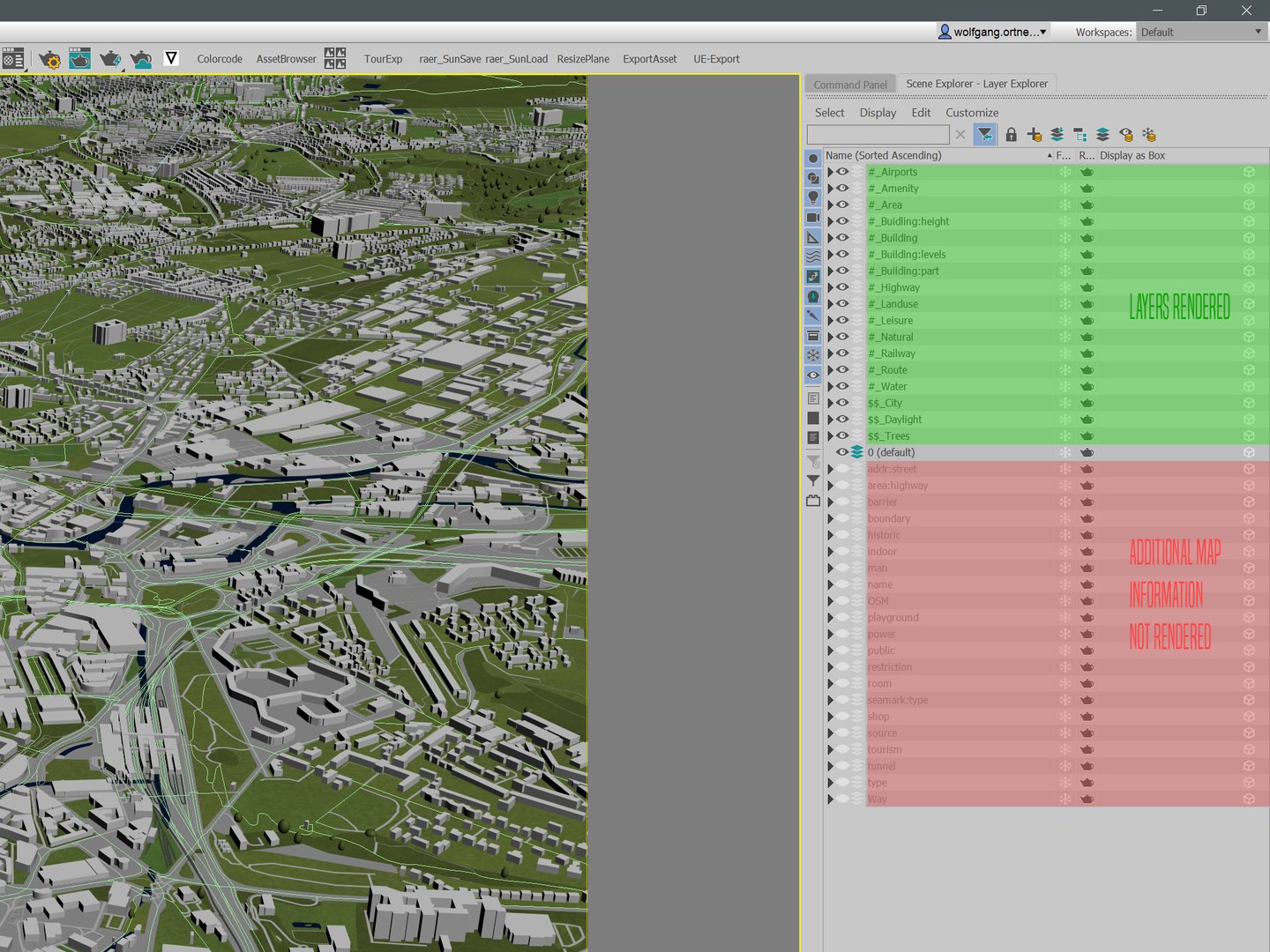Open Rendered Frame Window teapot icon
The width and height of the screenshot is (1270, 952).
coord(79,58)
